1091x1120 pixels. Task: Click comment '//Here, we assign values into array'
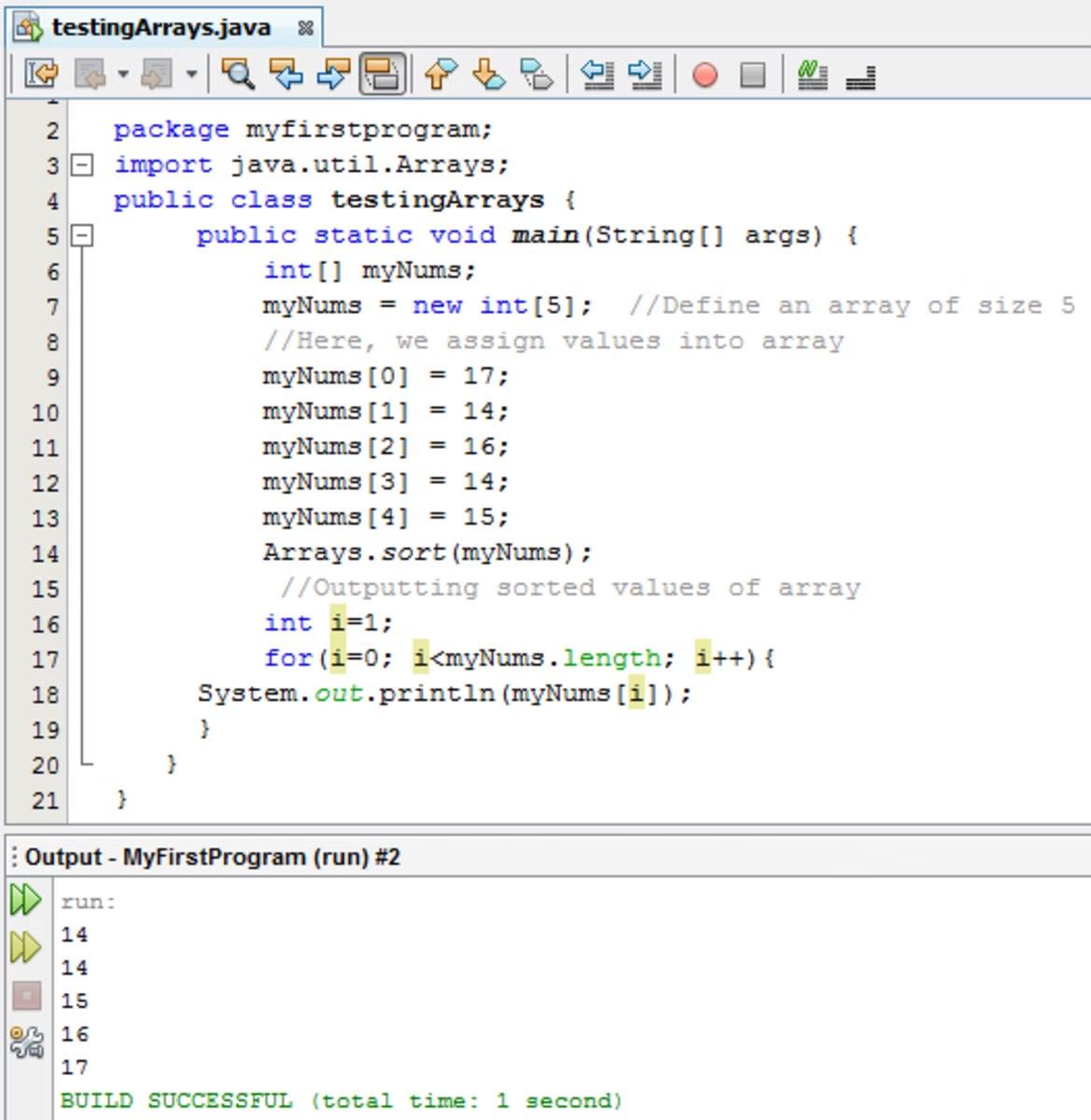tap(553, 341)
